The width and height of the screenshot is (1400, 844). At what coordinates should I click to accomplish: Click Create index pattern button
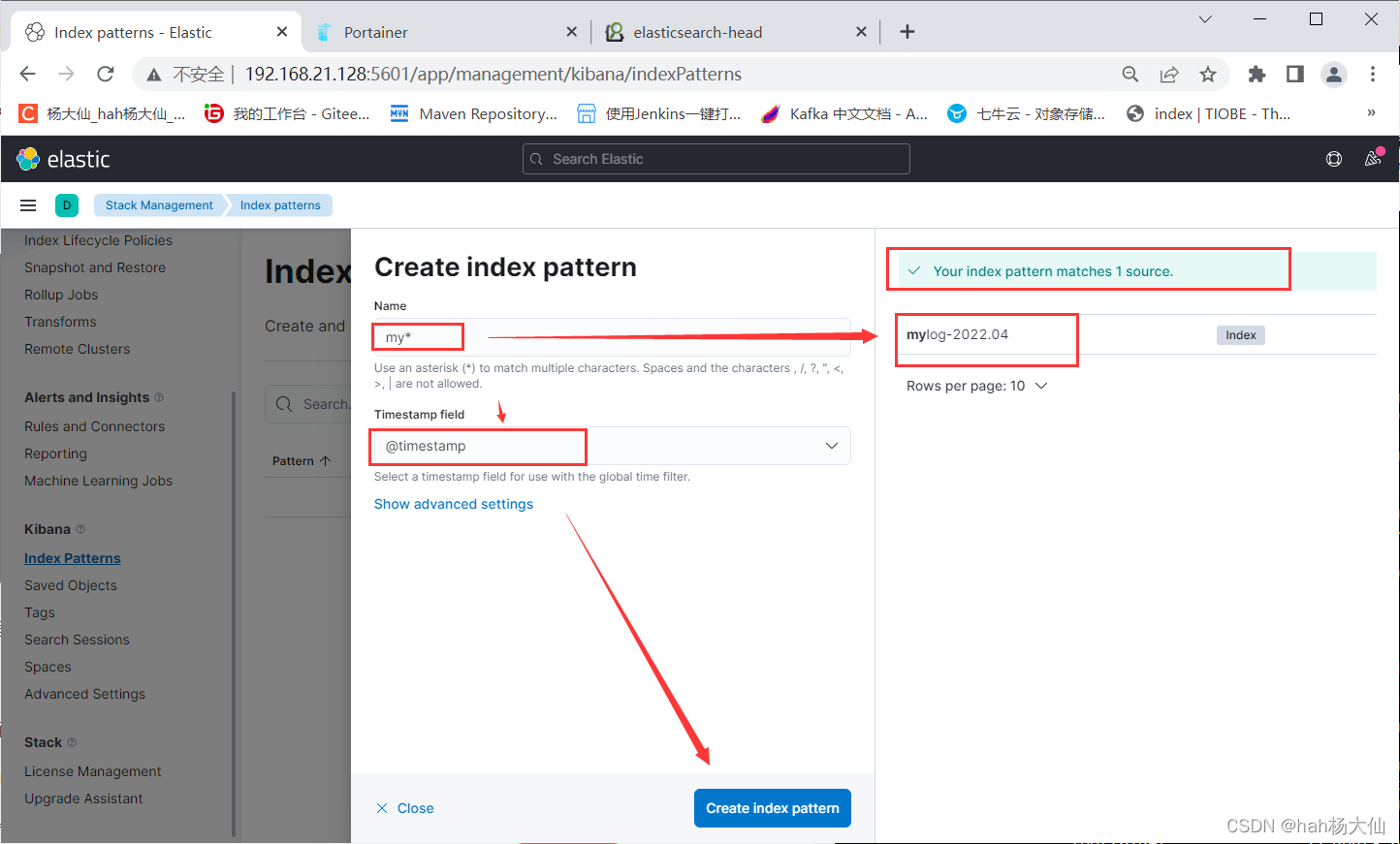[x=773, y=808]
